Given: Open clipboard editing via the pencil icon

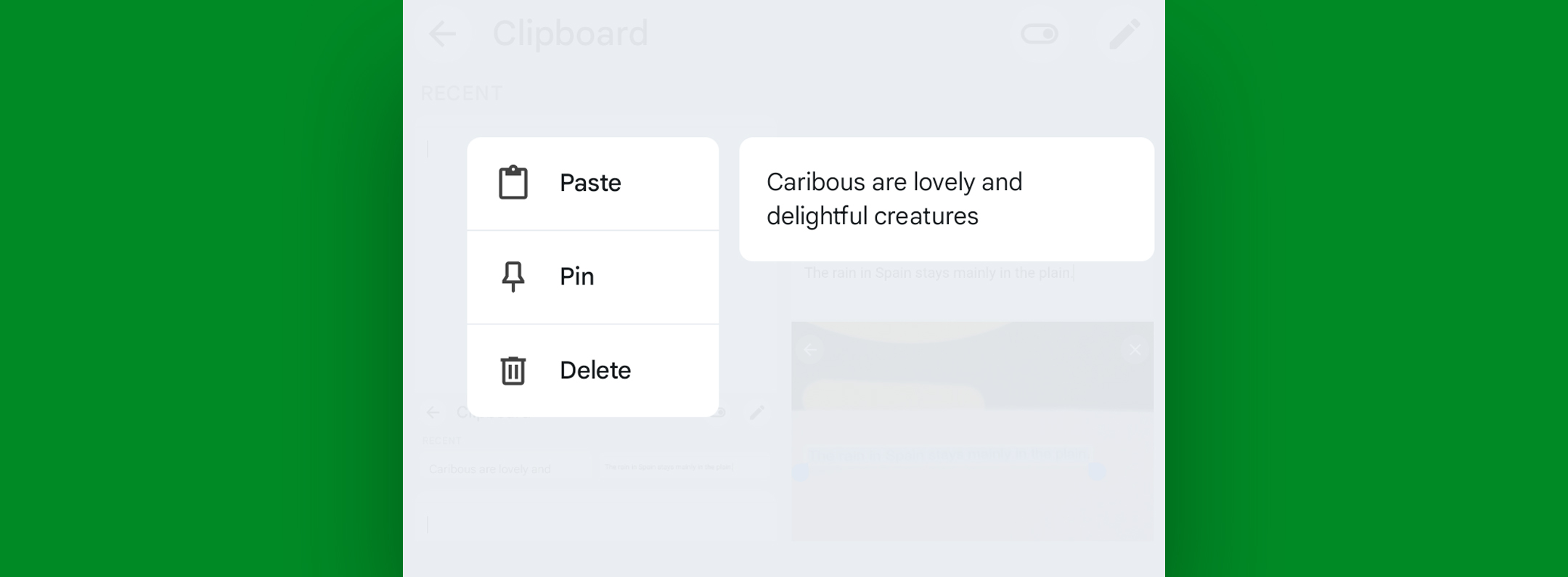Looking at the screenshot, I should pyautogui.click(x=1124, y=34).
